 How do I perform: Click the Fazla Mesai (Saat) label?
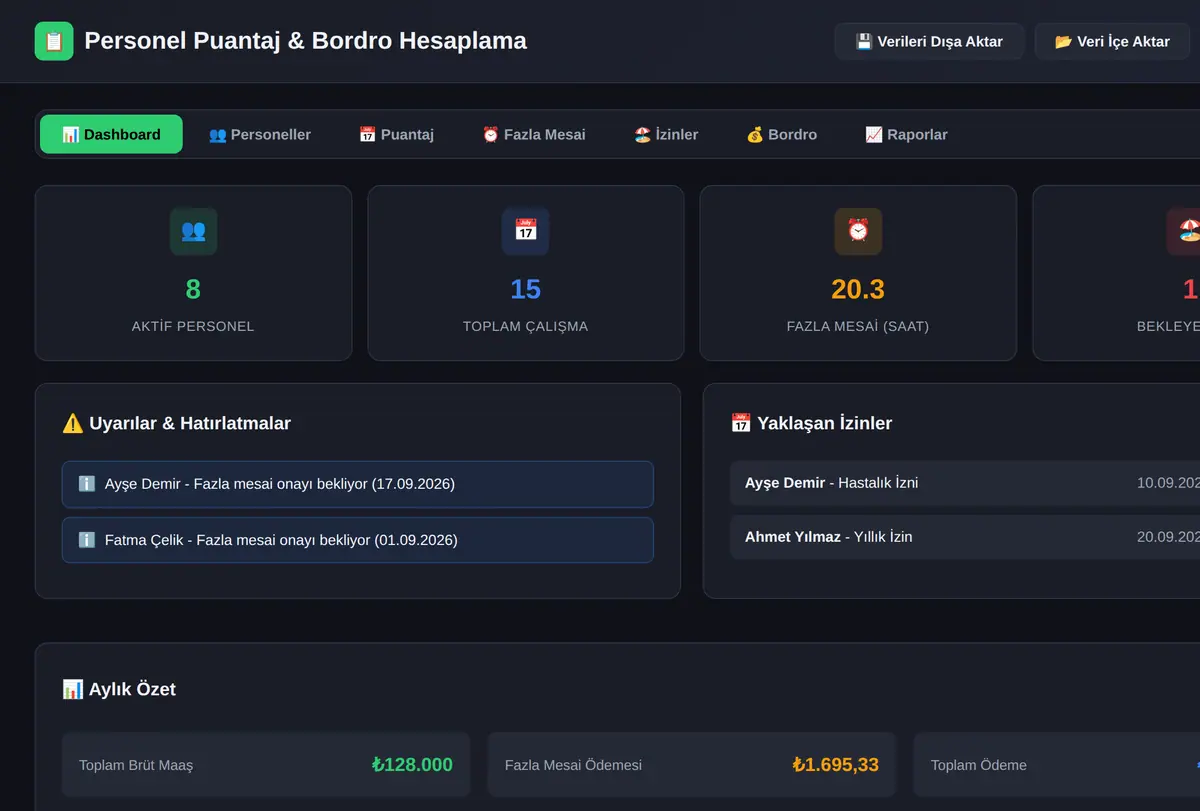858,326
